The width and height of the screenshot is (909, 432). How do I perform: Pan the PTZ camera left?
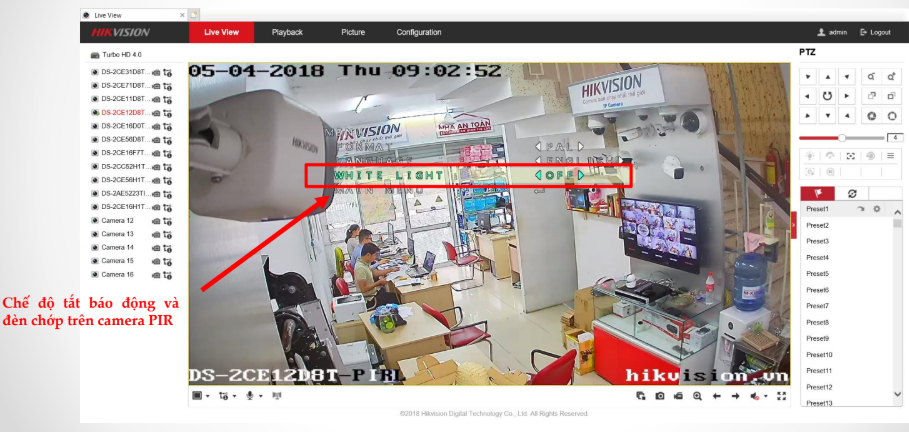tap(808, 96)
